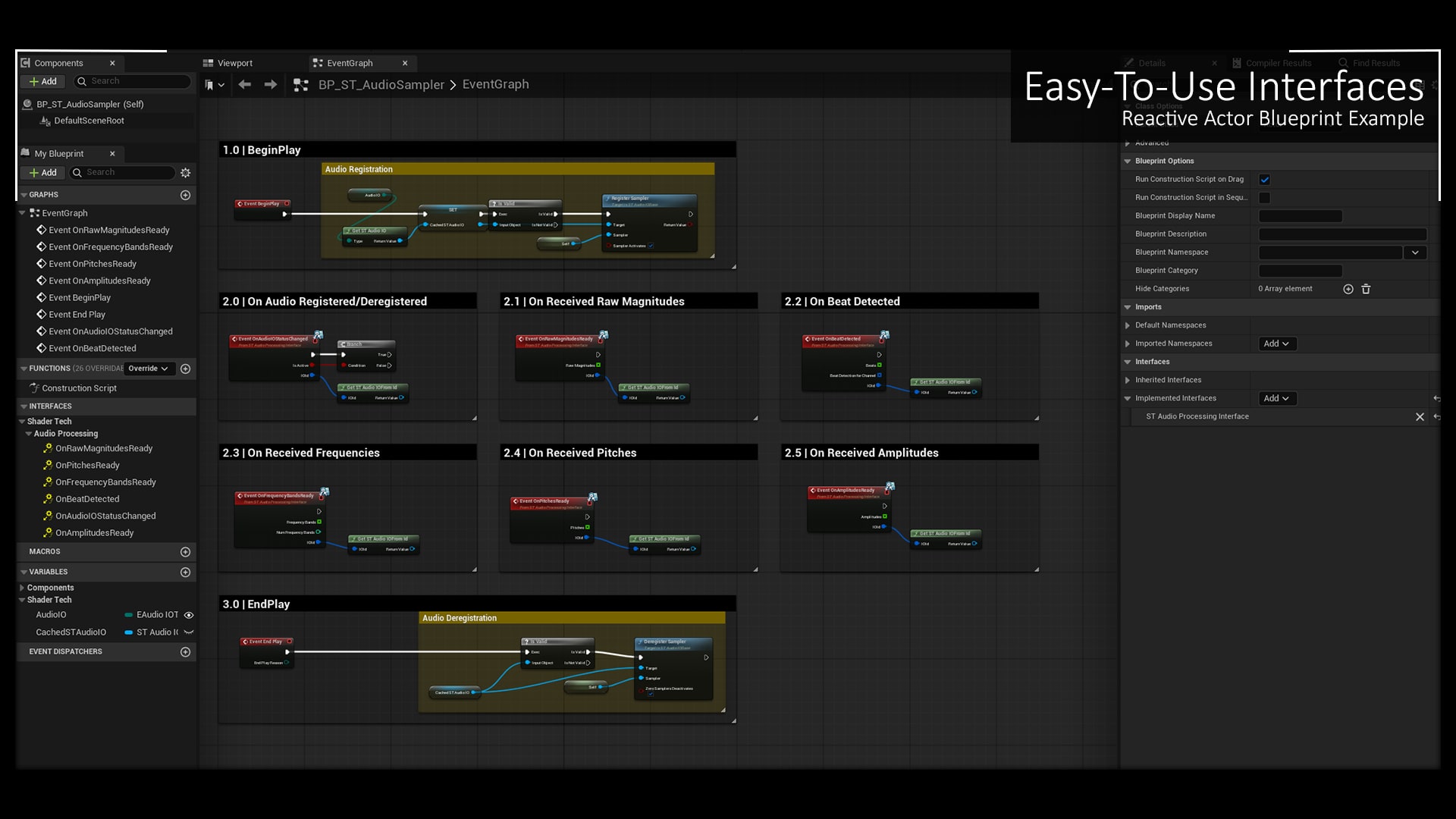The height and width of the screenshot is (819, 1456).
Task: Open Implemented Interfaces Add dropdown
Action: pos(1276,398)
